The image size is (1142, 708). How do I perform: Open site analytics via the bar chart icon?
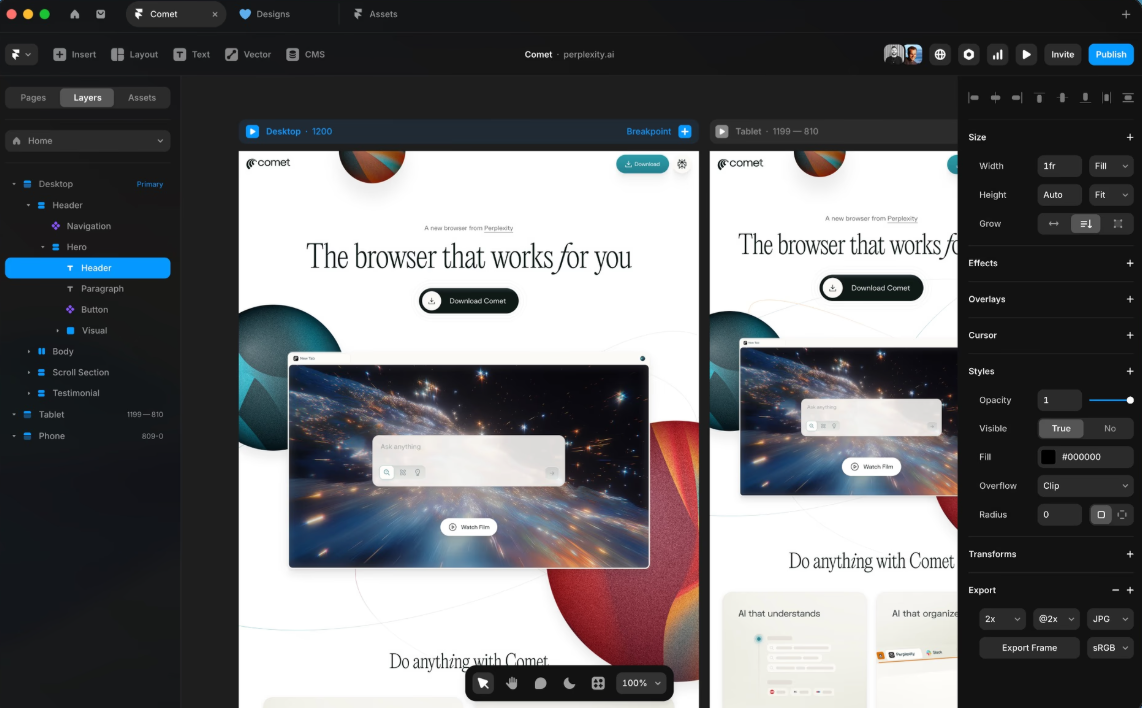click(997, 54)
